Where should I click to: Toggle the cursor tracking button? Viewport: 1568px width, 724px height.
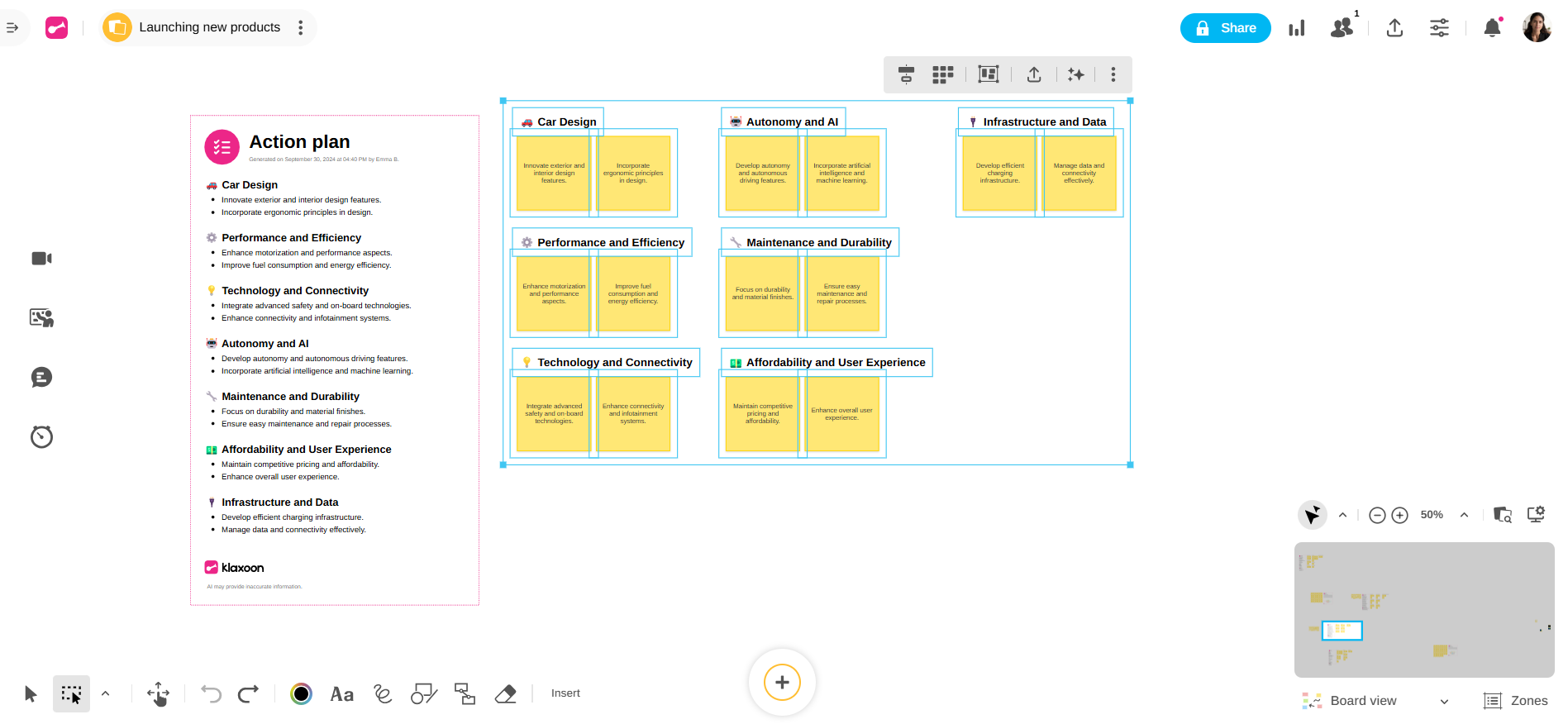click(1312, 515)
